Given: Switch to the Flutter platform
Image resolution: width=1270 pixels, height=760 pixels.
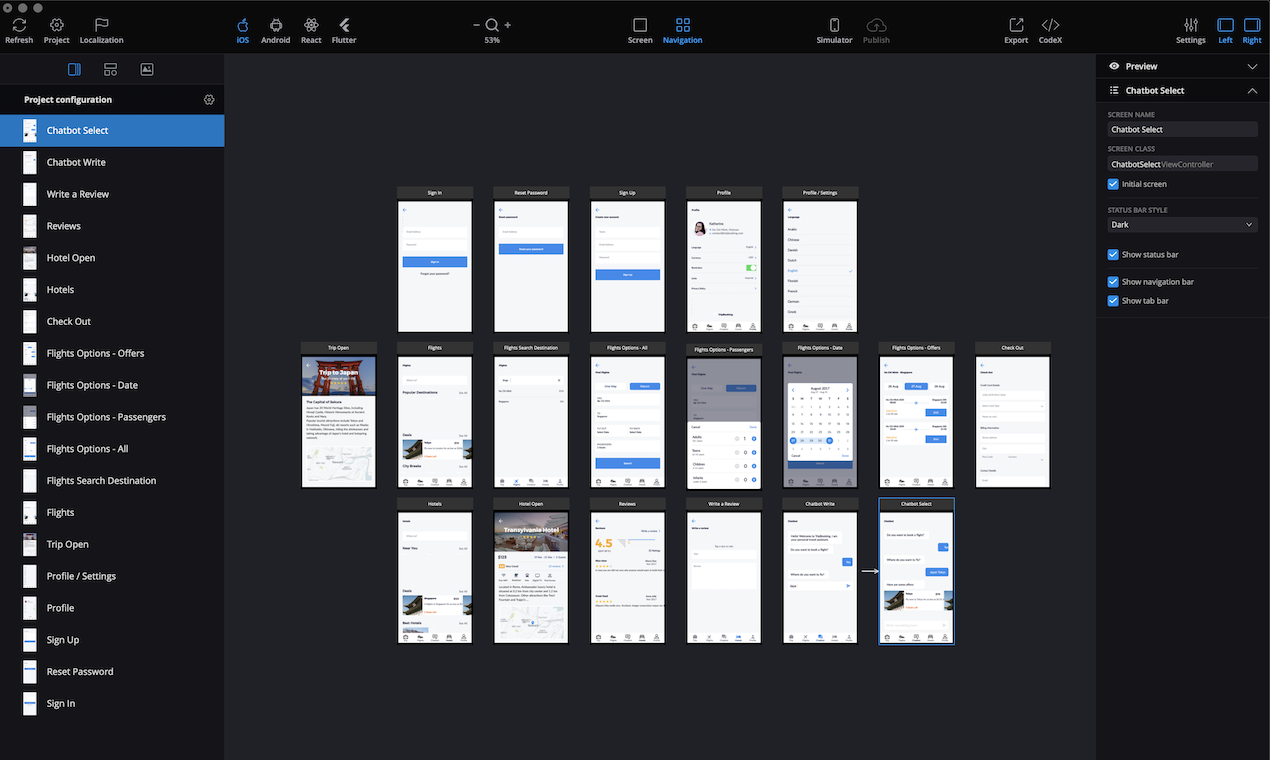Looking at the screenshot, I should (x=343, y=30).
